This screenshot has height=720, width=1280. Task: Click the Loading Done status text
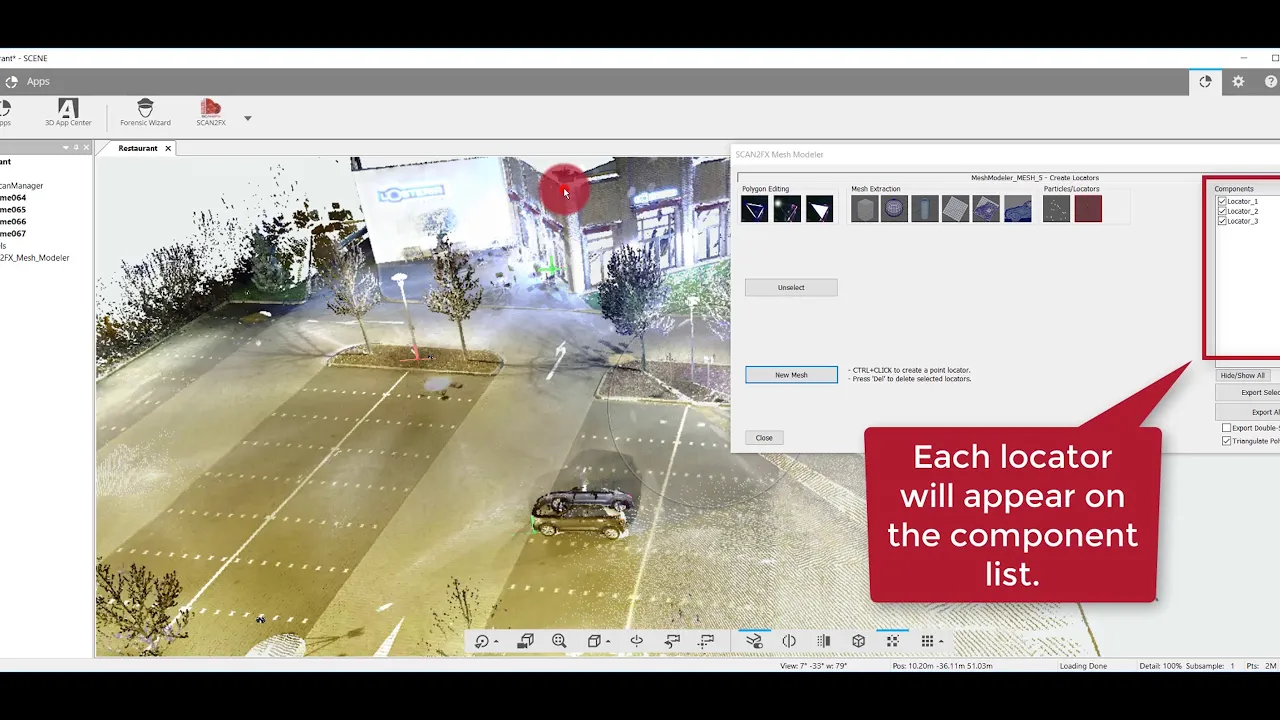click(x=1083, y=666)
